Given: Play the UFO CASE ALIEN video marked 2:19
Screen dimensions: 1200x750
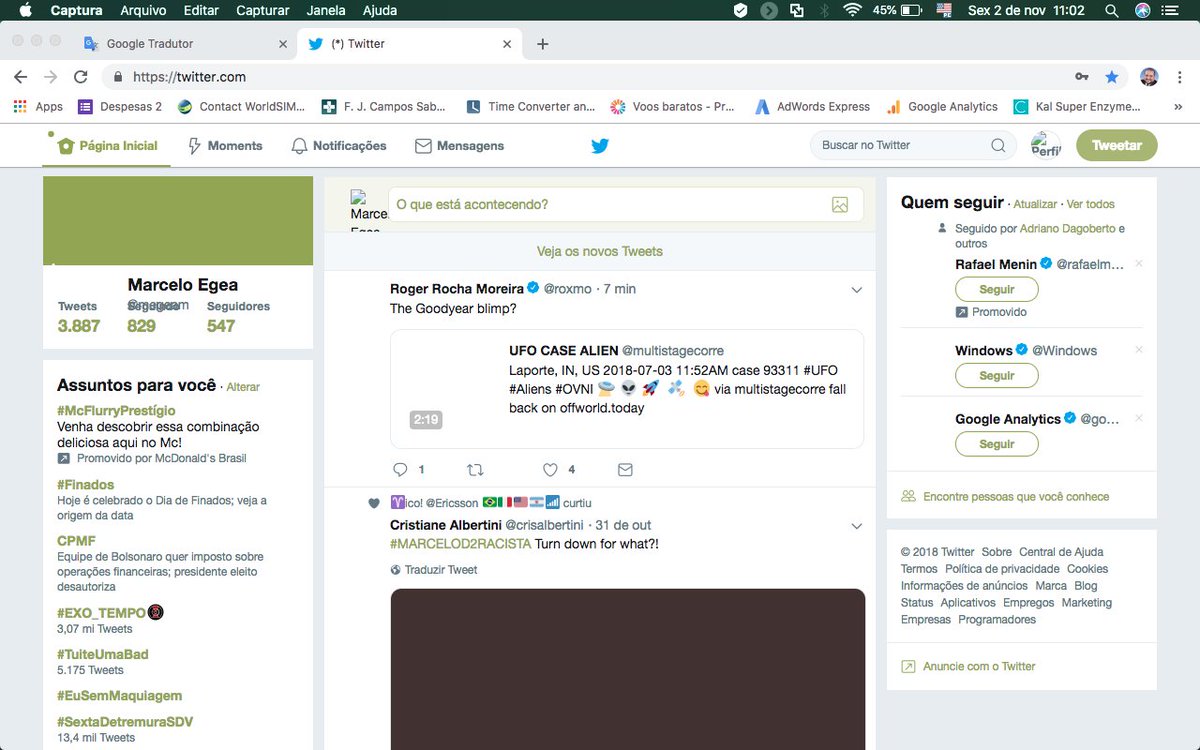Looking at the screenshot, I should (426, 420).
